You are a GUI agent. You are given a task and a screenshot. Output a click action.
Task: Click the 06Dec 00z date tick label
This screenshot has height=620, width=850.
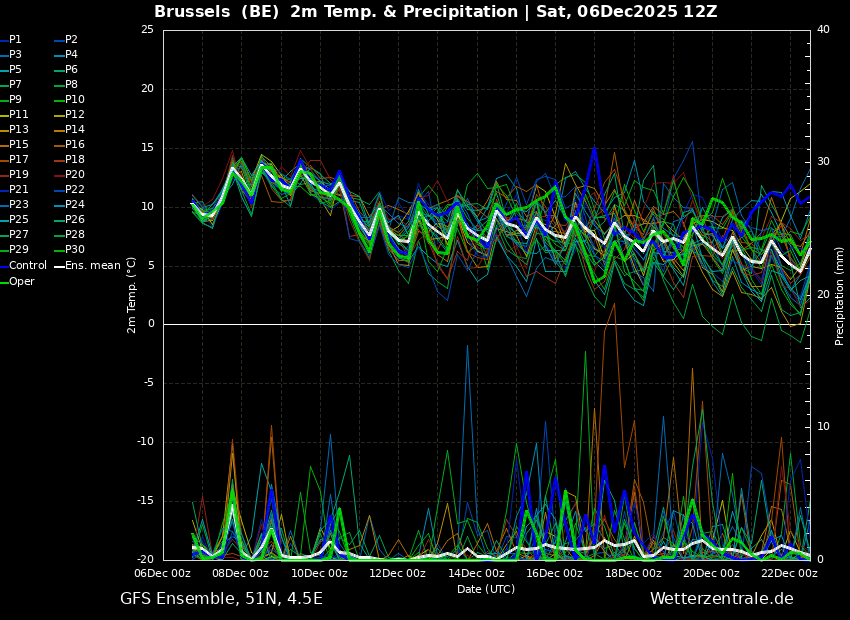pyautogui.click(x=162, y=574)
